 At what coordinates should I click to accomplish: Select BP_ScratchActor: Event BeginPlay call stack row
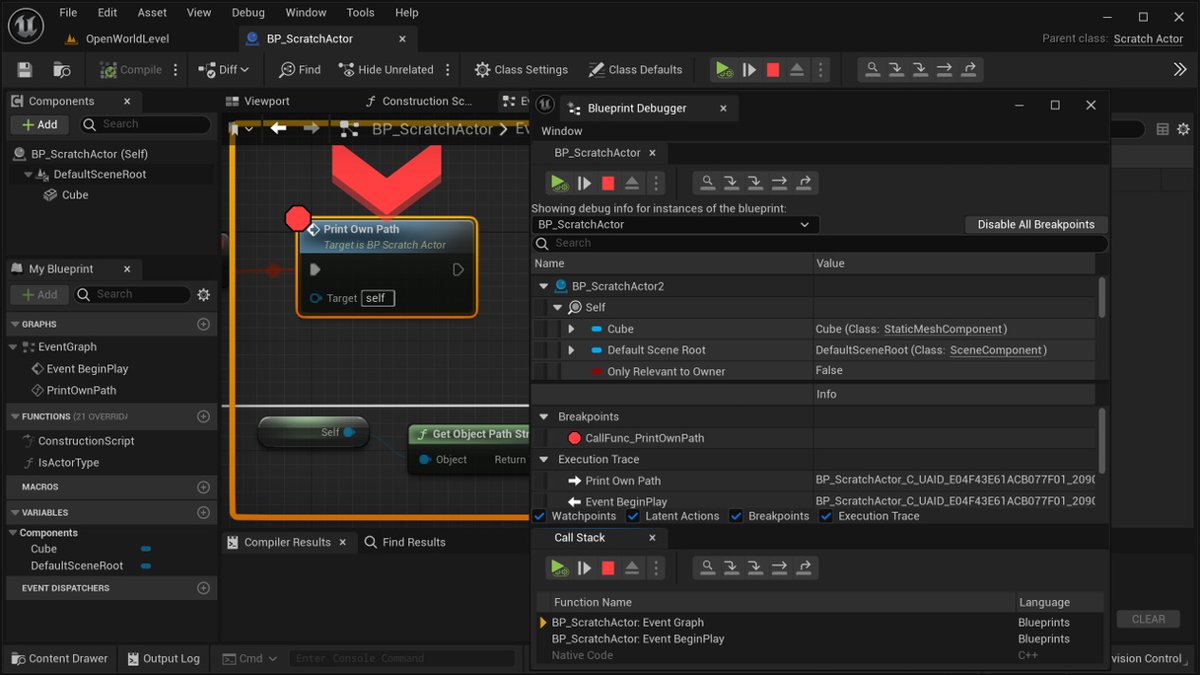(x=820, y=639)
